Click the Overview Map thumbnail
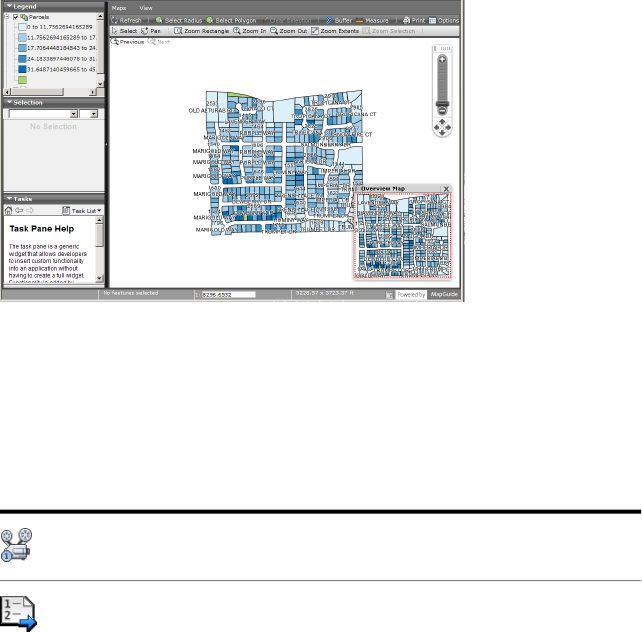The image size is (642, 632). (403, 236)
